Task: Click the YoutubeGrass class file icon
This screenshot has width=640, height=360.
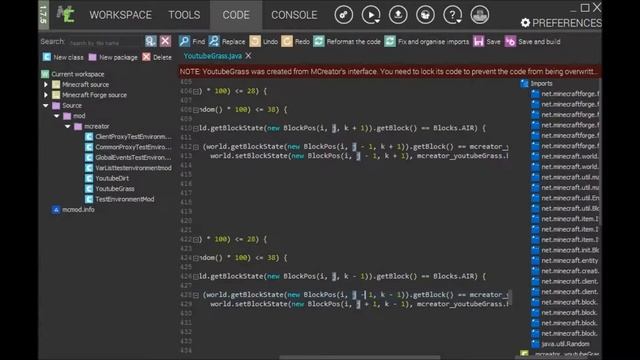Action: coord(89,189)
